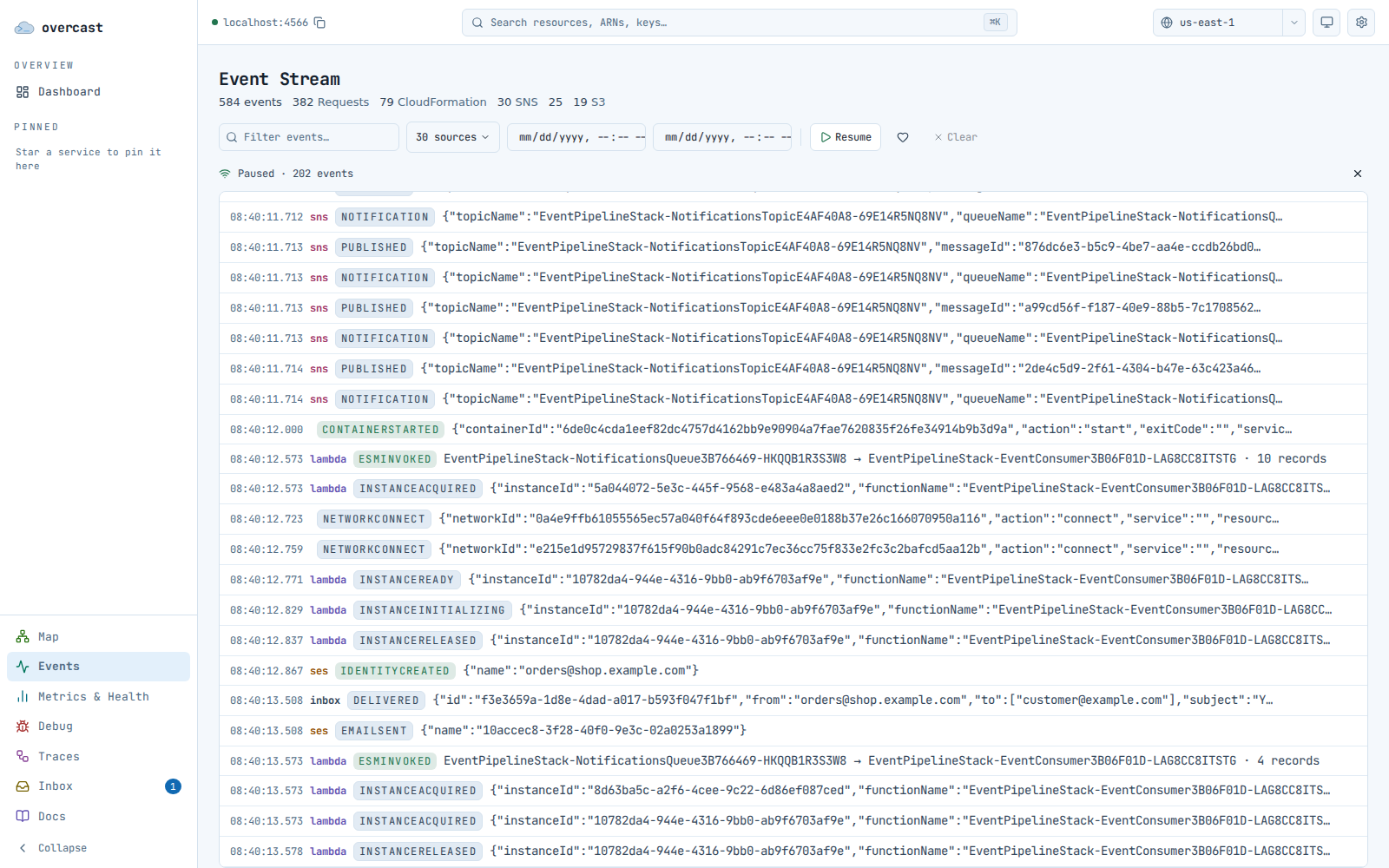This screenshot has height=868, width=1389.
Task: Click the Collapse chevron icon
Action: coord(23,848)
